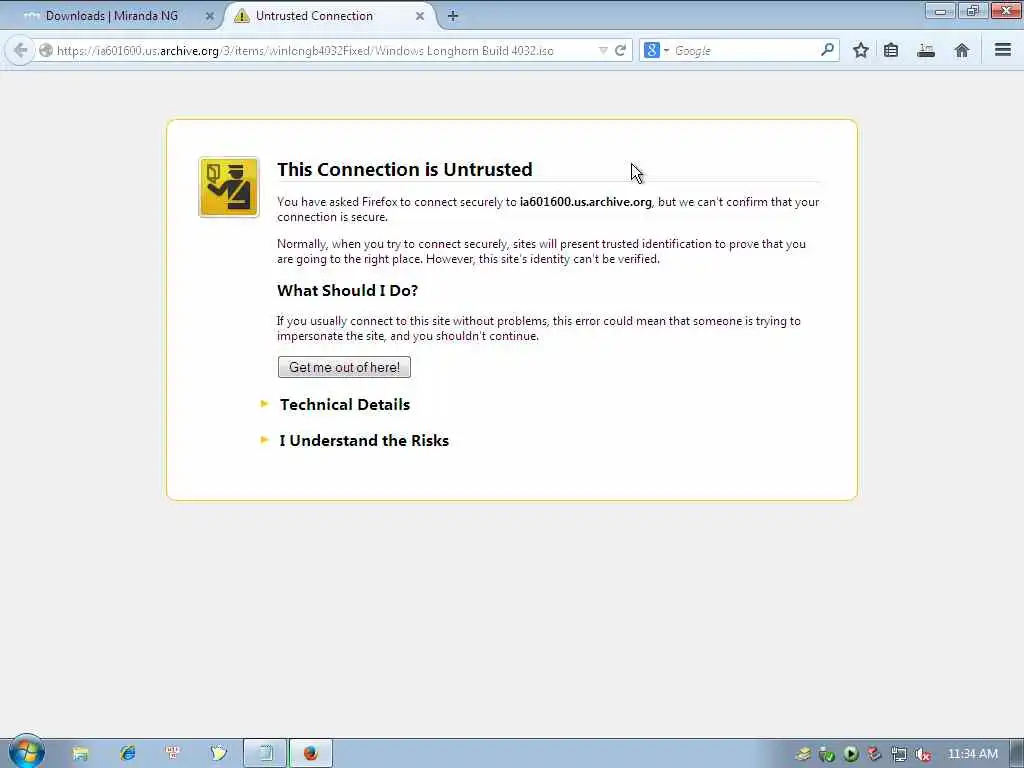Open Windows Explorer from the taskbar
Viewport: 1024px width, 768px height.
80,754
